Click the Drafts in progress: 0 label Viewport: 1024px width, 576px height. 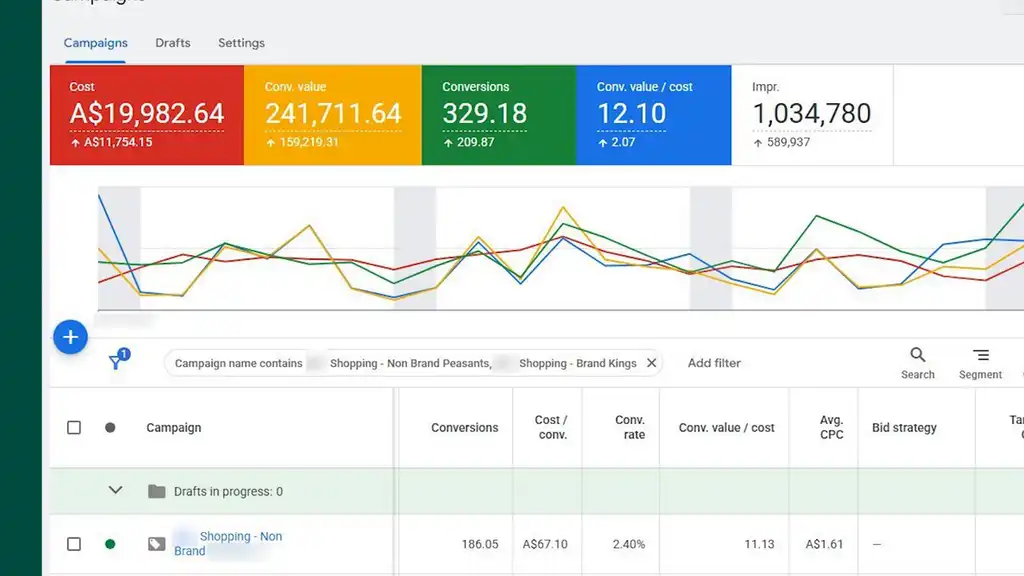point(228,492)
